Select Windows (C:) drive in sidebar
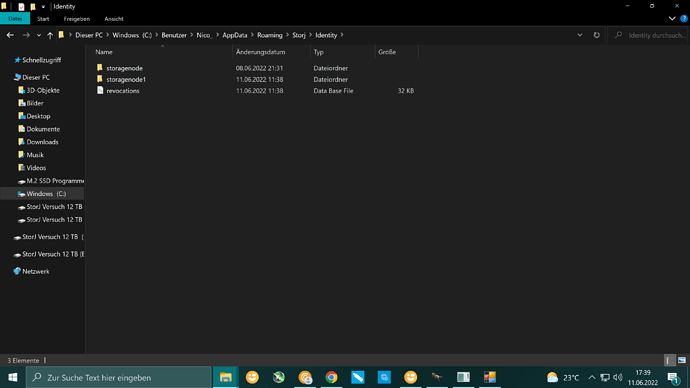Screen dimensions: 690x388 coord(42,194)
